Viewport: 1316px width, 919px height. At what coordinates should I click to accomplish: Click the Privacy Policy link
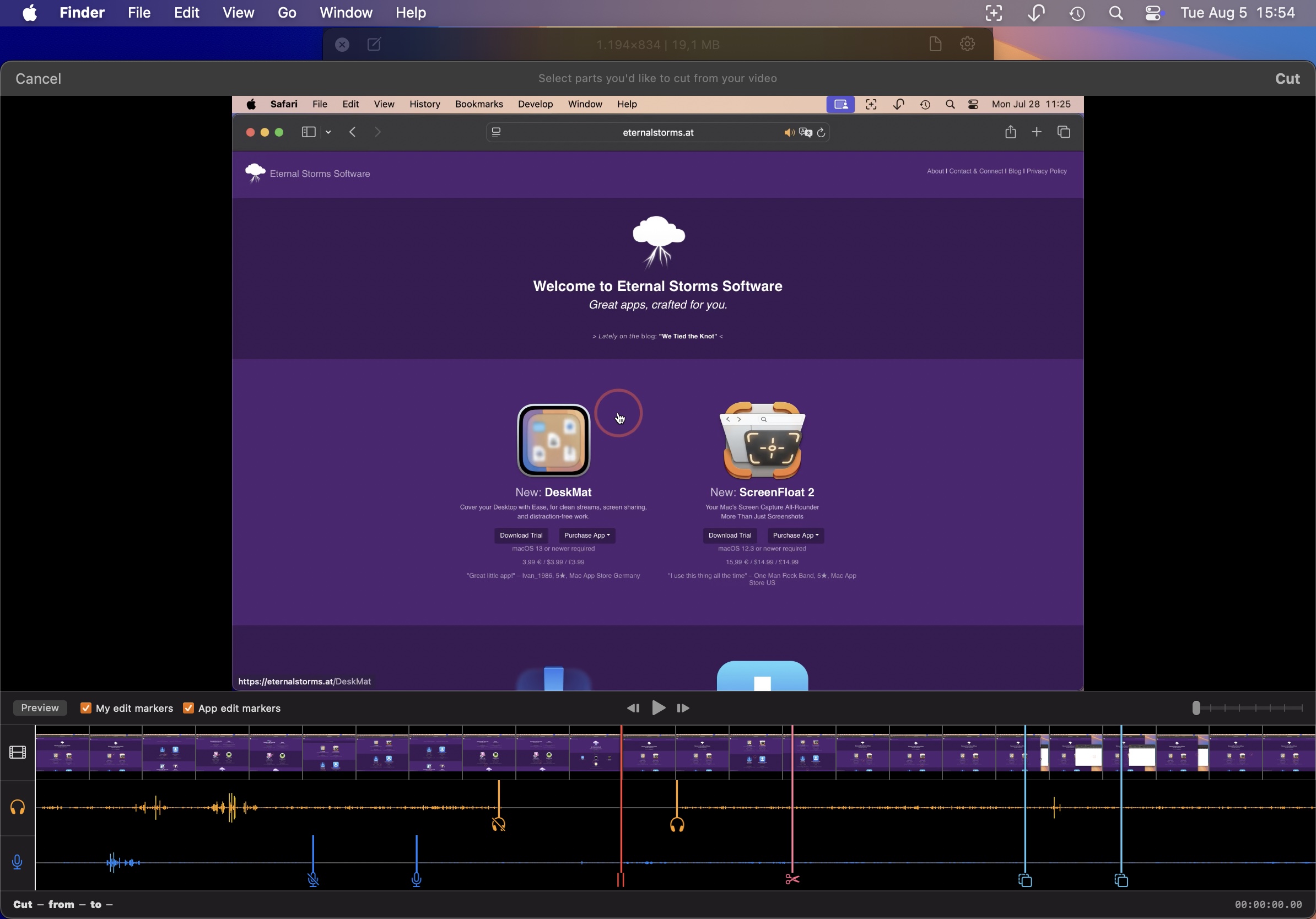[1047, 171]
